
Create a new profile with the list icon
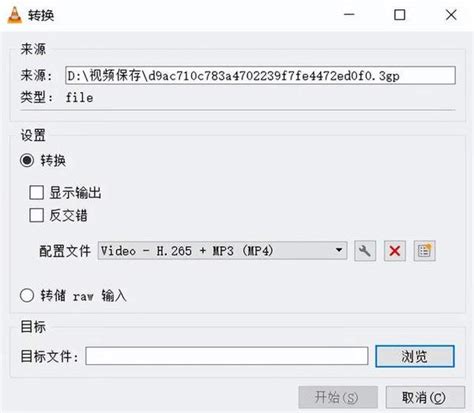424,251
